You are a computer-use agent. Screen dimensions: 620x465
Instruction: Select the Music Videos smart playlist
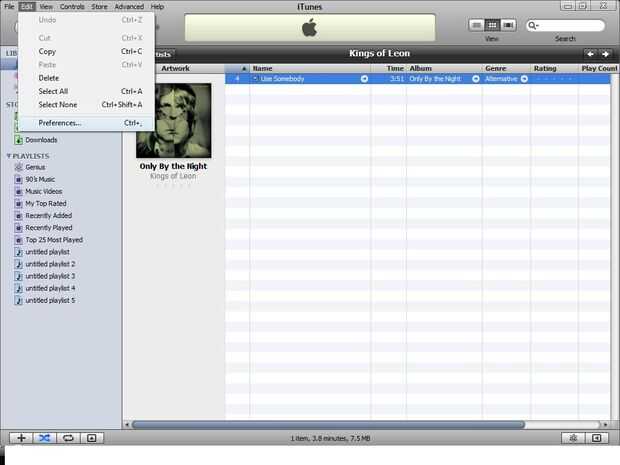tap(43, 191)
